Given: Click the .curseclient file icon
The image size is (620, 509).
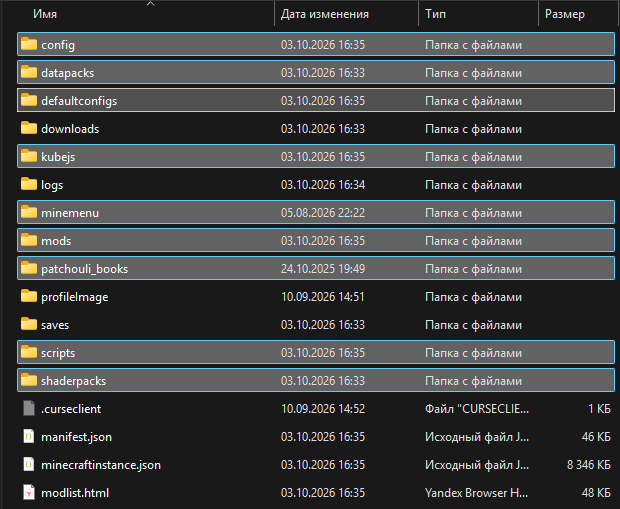Looking at the screenshot, I should pos(29,408).
